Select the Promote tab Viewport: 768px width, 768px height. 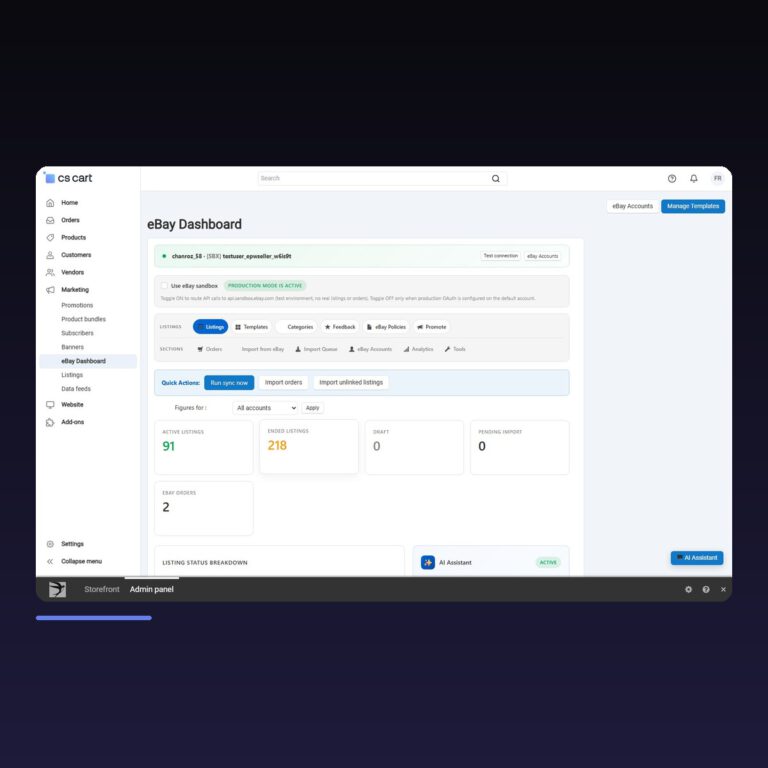432,327
